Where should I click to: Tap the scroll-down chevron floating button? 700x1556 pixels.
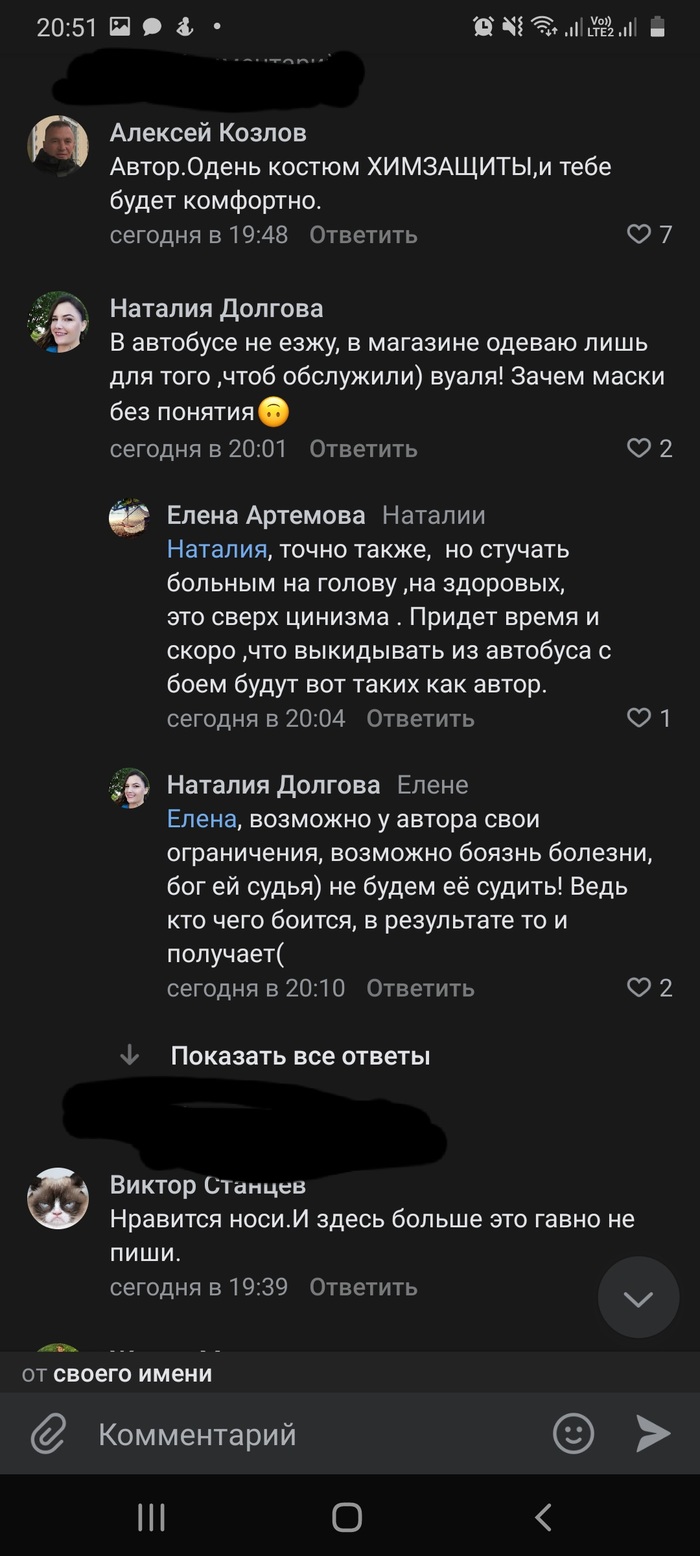coord(638,1298)
